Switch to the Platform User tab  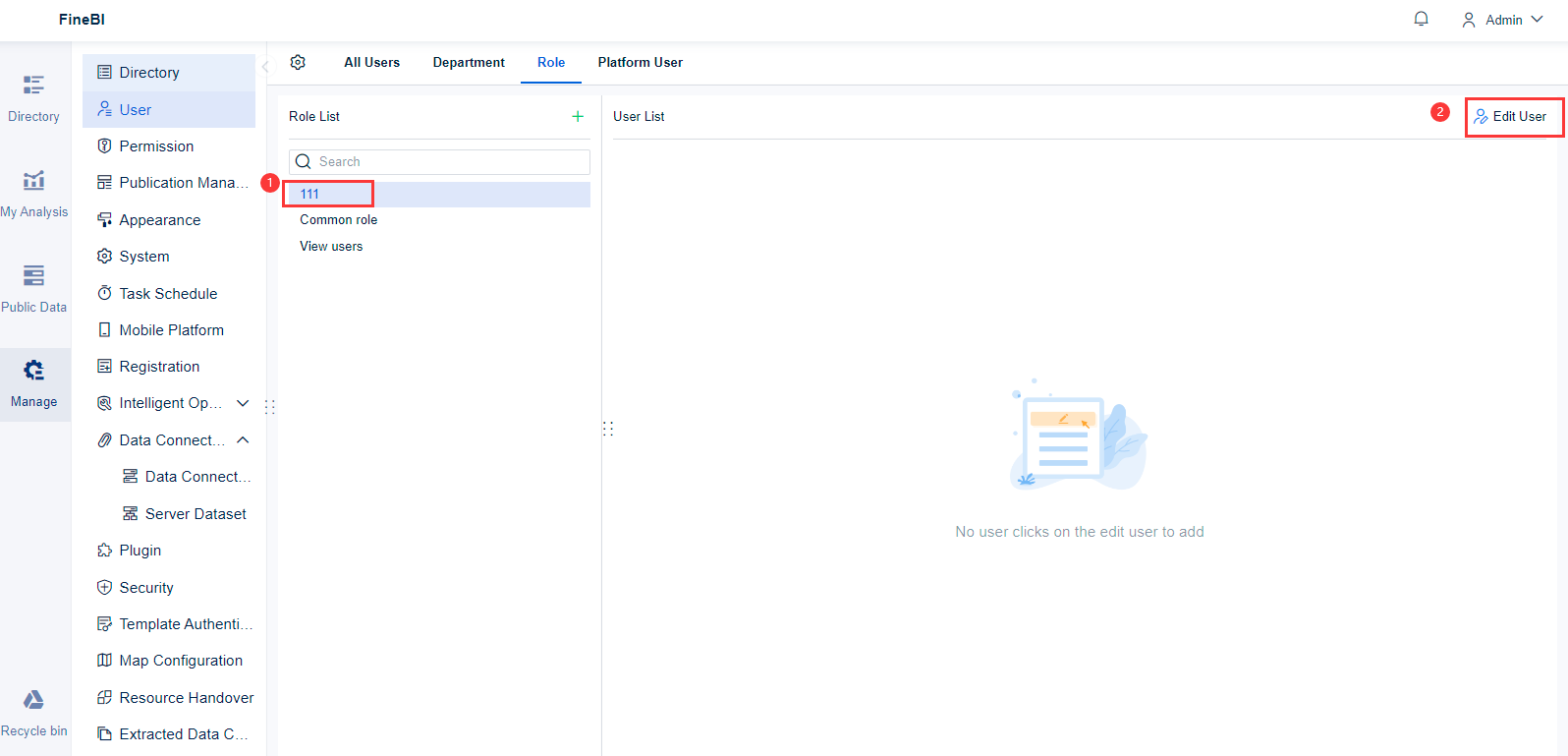[x=640, y=62]
